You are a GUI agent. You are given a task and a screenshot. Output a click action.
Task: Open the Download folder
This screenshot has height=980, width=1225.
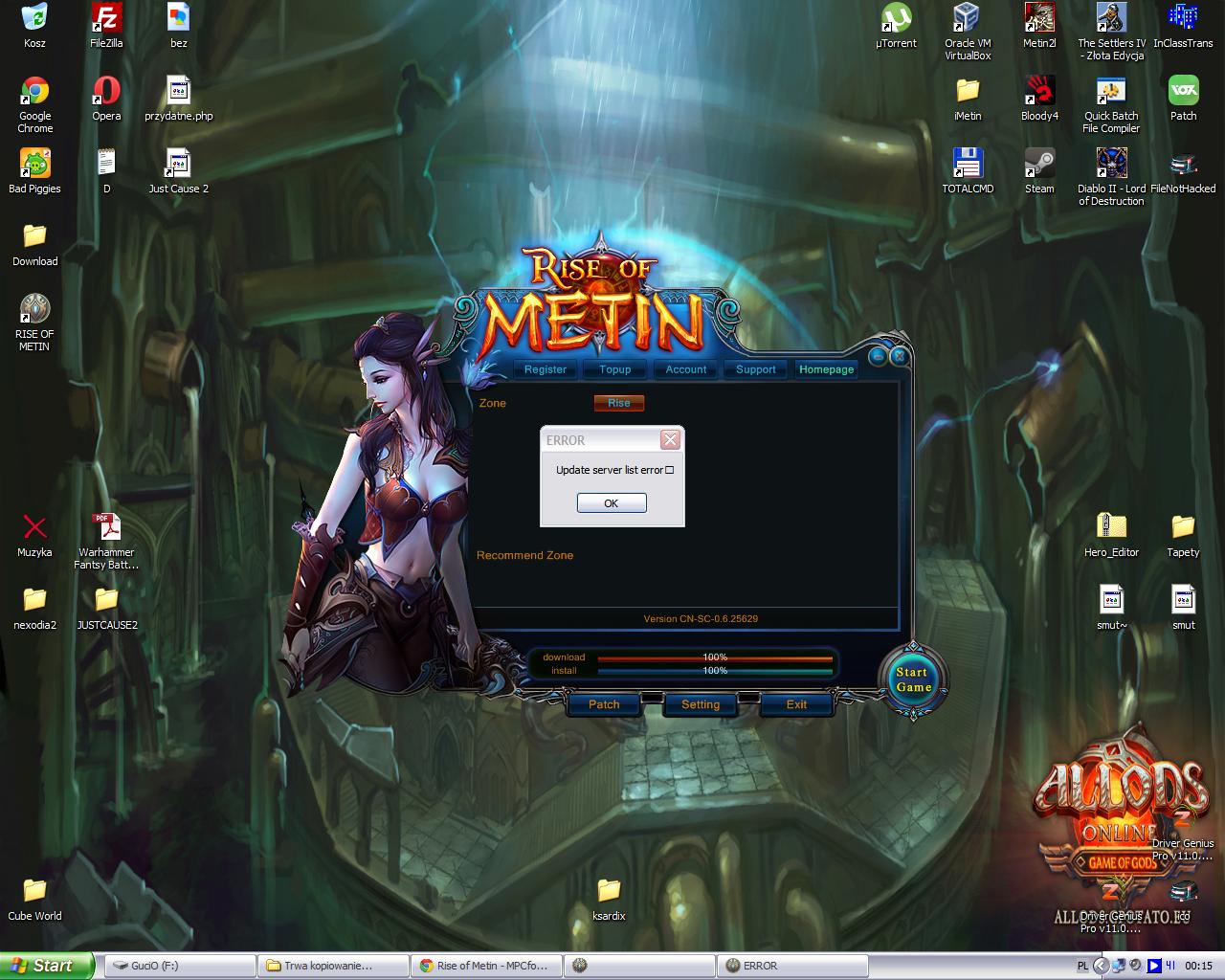point(34,244)
